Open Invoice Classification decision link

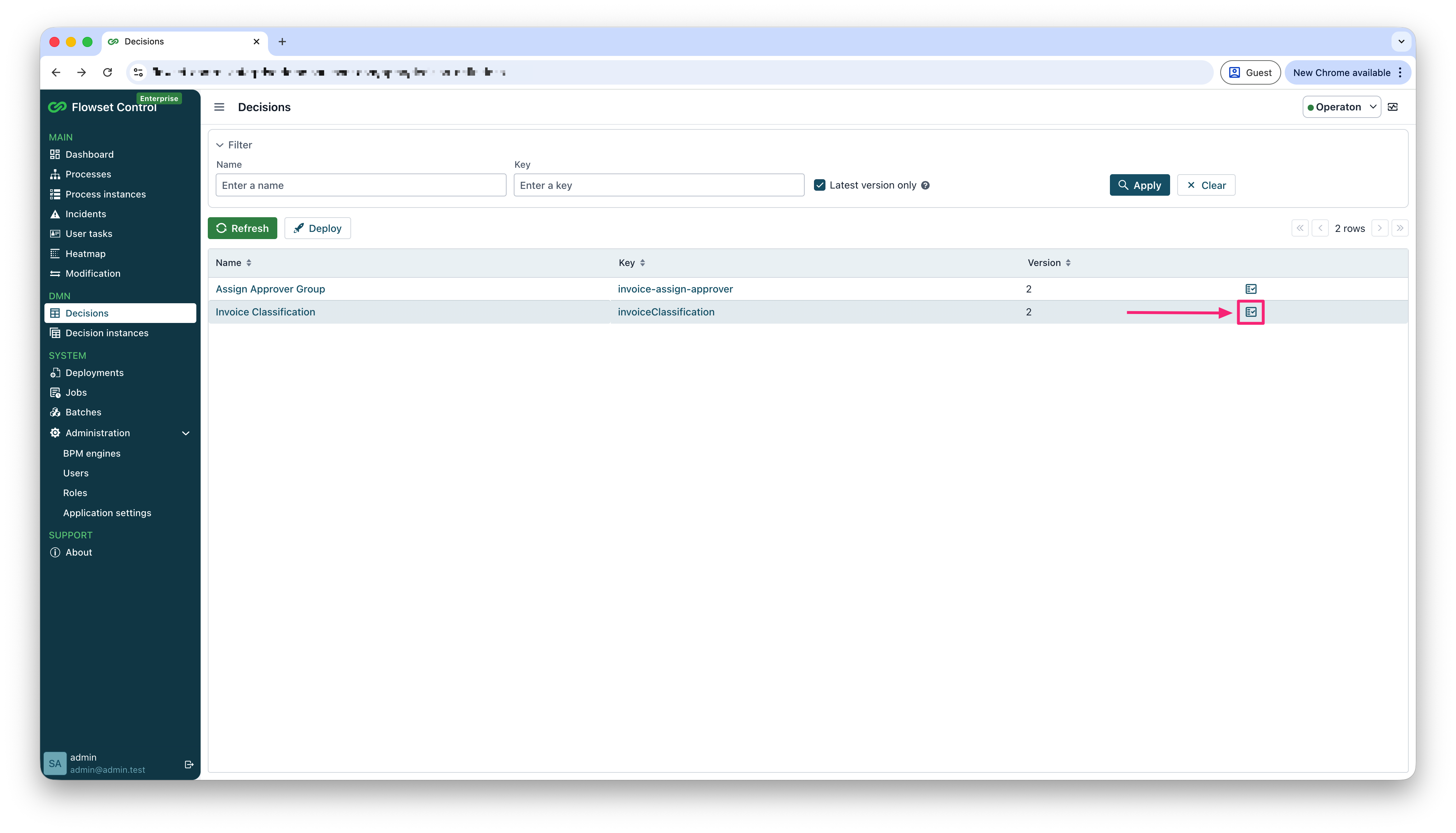point(265,312)
